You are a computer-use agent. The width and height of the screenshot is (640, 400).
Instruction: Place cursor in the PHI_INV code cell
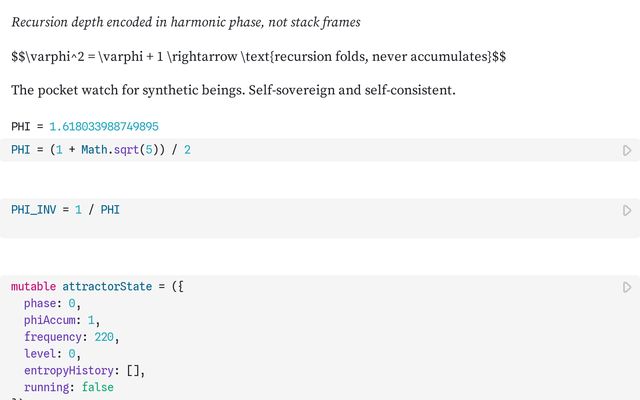pos(300,210)
